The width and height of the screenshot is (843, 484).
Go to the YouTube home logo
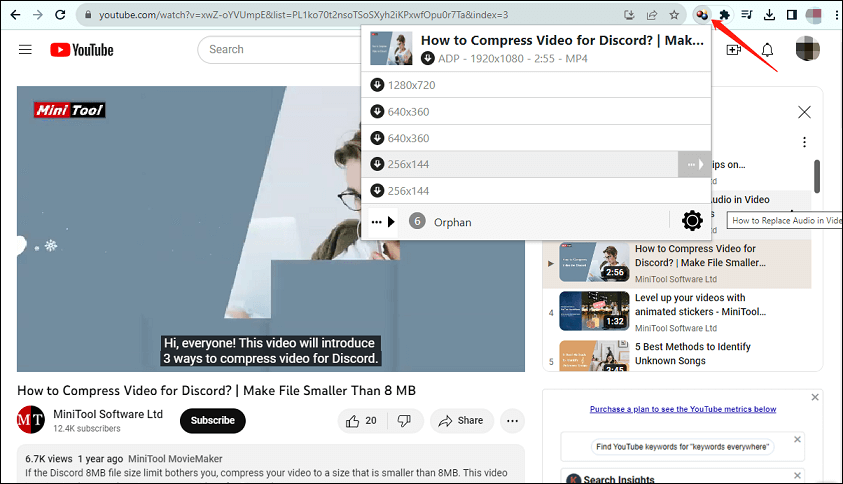(x=82, y=50)
